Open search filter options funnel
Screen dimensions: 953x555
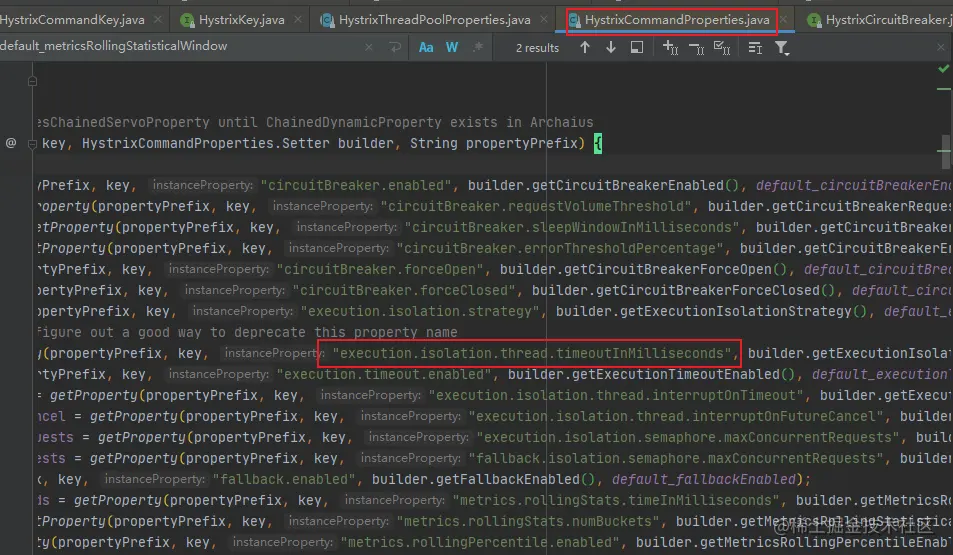(x=782, y=47)
